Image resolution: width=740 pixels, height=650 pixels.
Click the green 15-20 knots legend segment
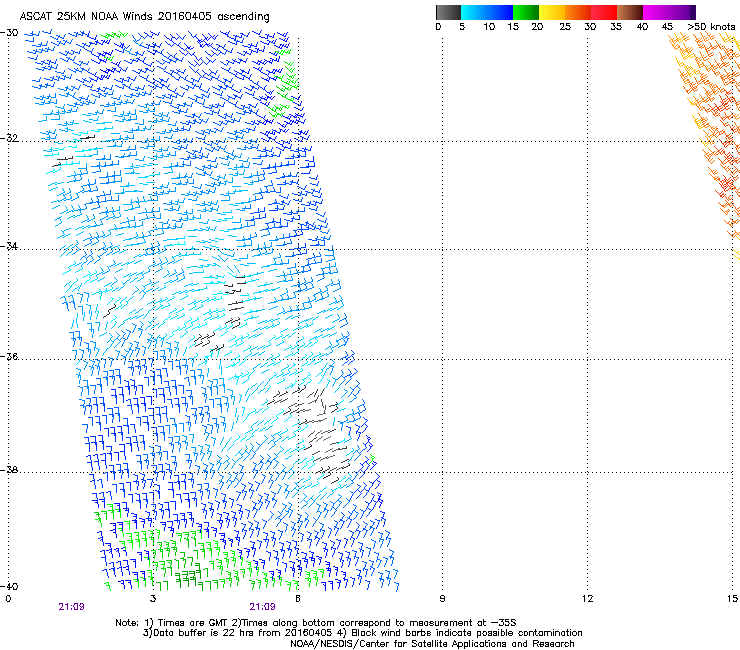(526, 12)
